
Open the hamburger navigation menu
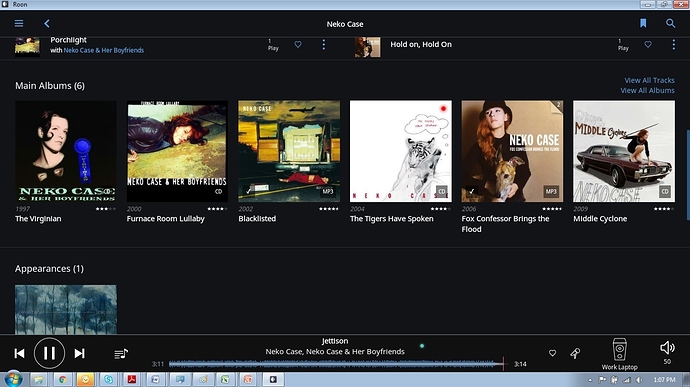click(19, 23)
